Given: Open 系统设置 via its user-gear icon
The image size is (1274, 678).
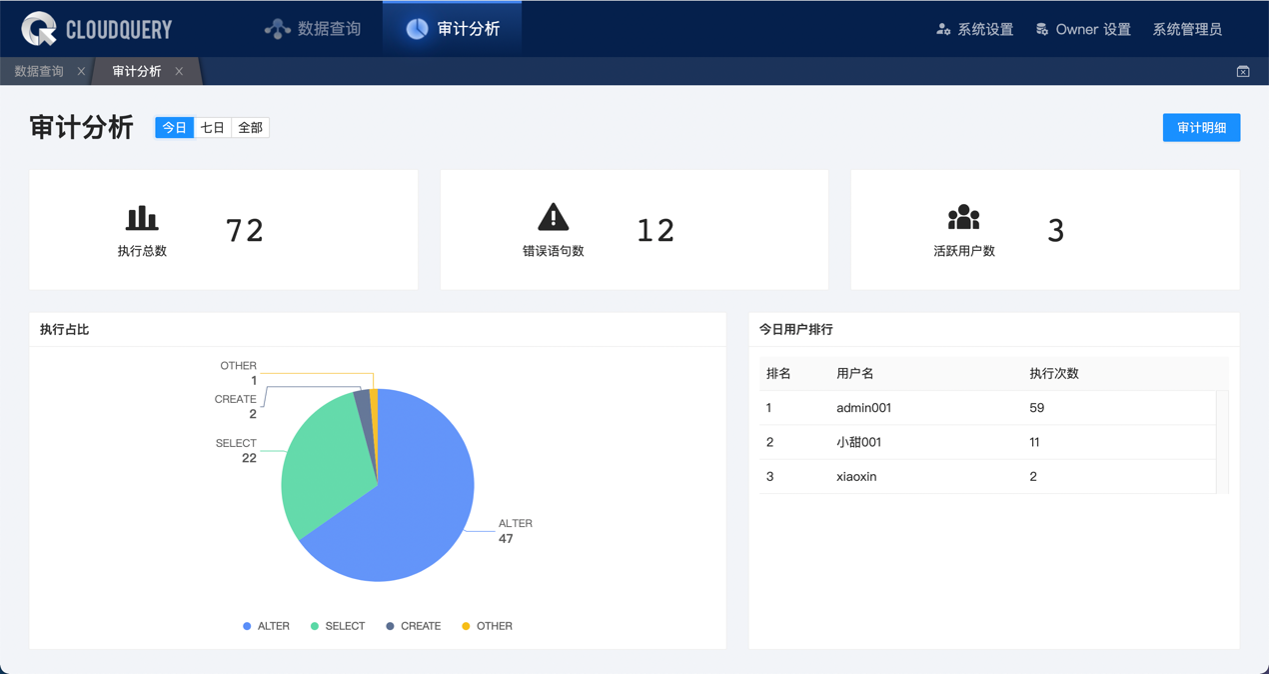Looking at the screenshot, I should (x=943, y=29).
